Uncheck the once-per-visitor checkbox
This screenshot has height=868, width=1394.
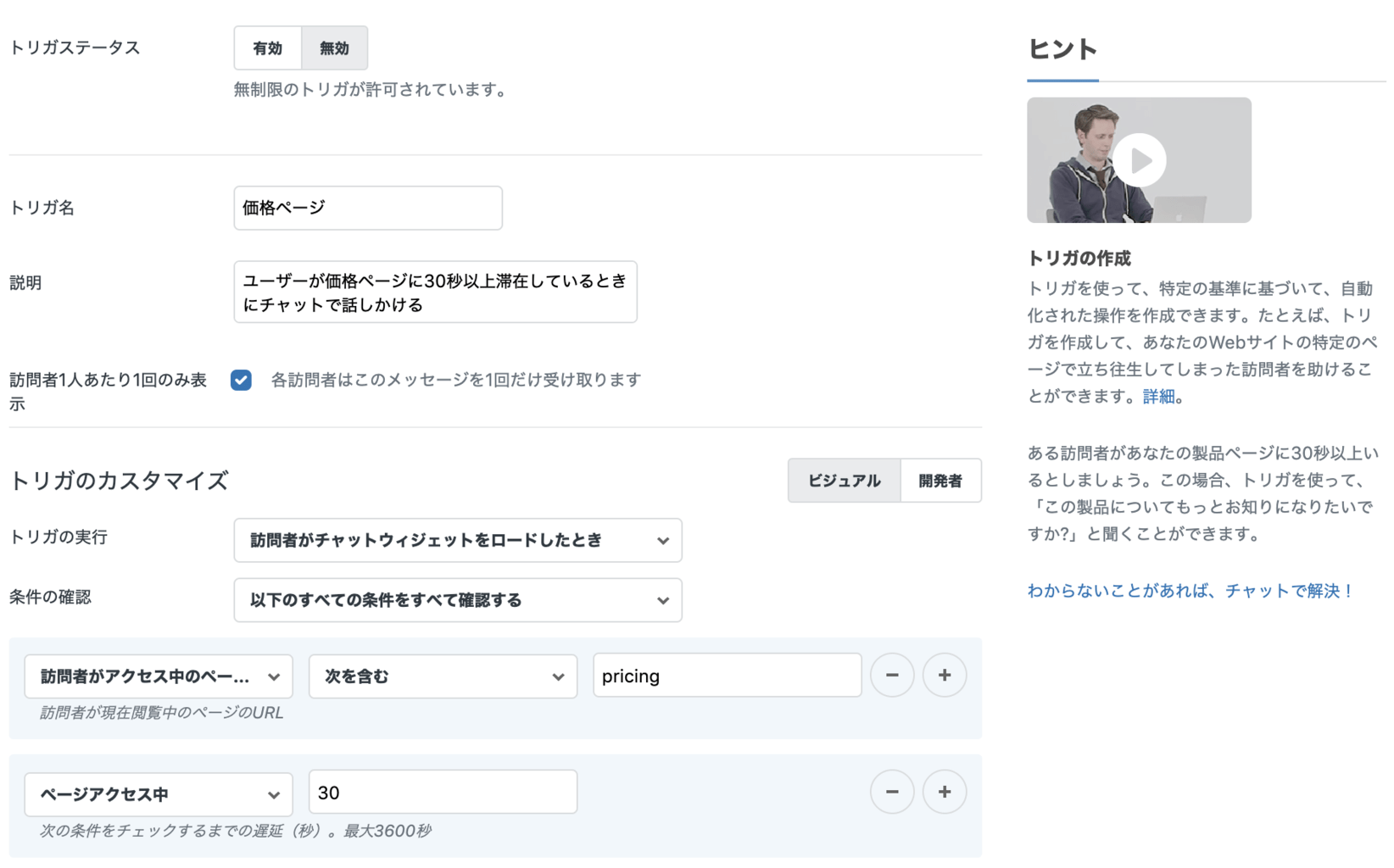[x=242, y=380]
